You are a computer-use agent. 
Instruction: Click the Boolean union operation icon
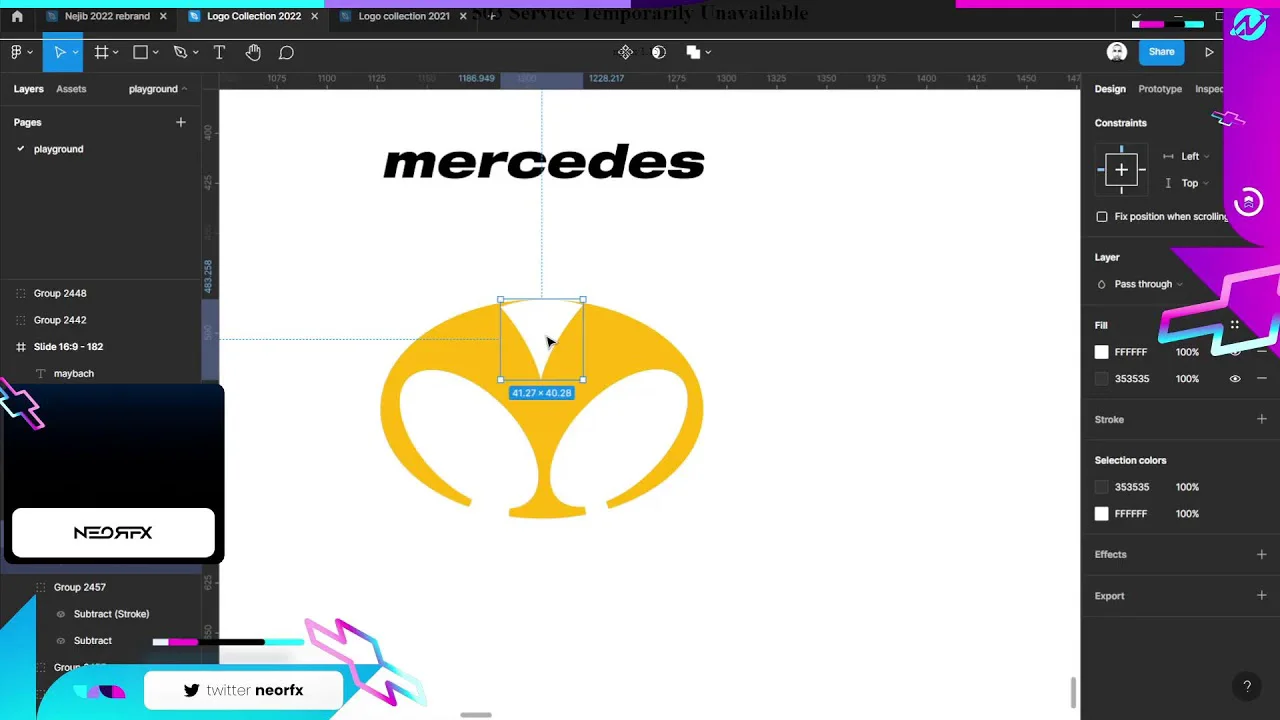tap(693, 52)
